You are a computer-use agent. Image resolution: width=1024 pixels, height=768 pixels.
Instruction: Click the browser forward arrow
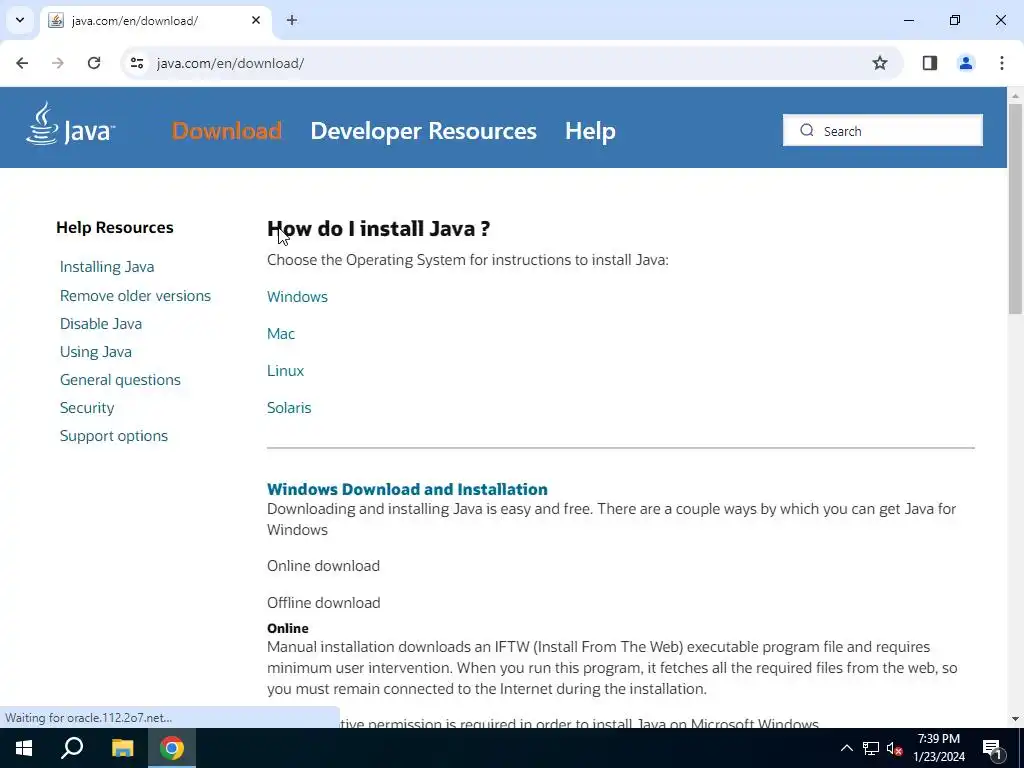click(58, 63)
